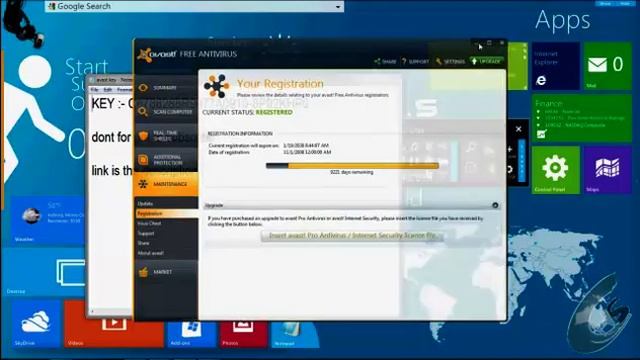Click the refresh icon on black side panel
The width and height of the screenshot is (640, 360).
click(510, 169)
